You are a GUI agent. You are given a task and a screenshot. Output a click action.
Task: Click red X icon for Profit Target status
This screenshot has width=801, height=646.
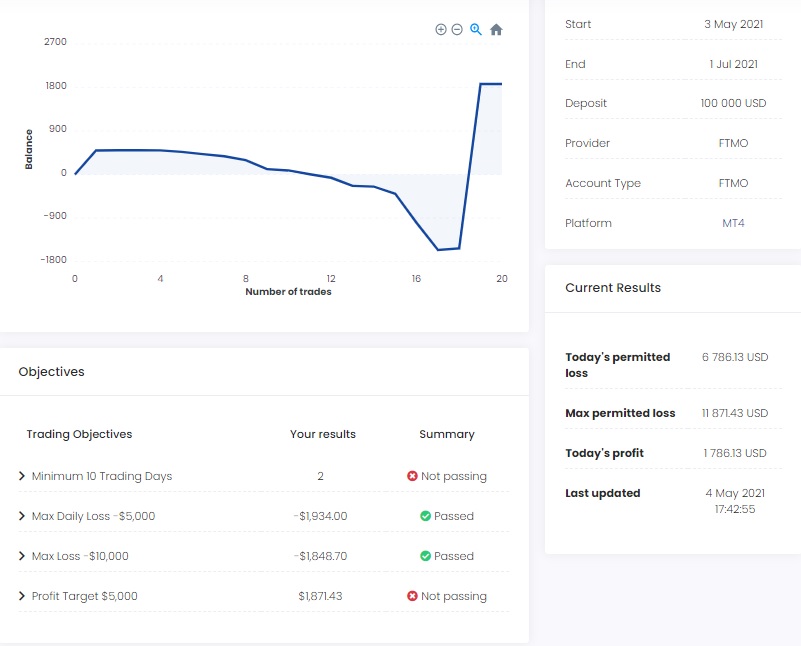[412, 596]
